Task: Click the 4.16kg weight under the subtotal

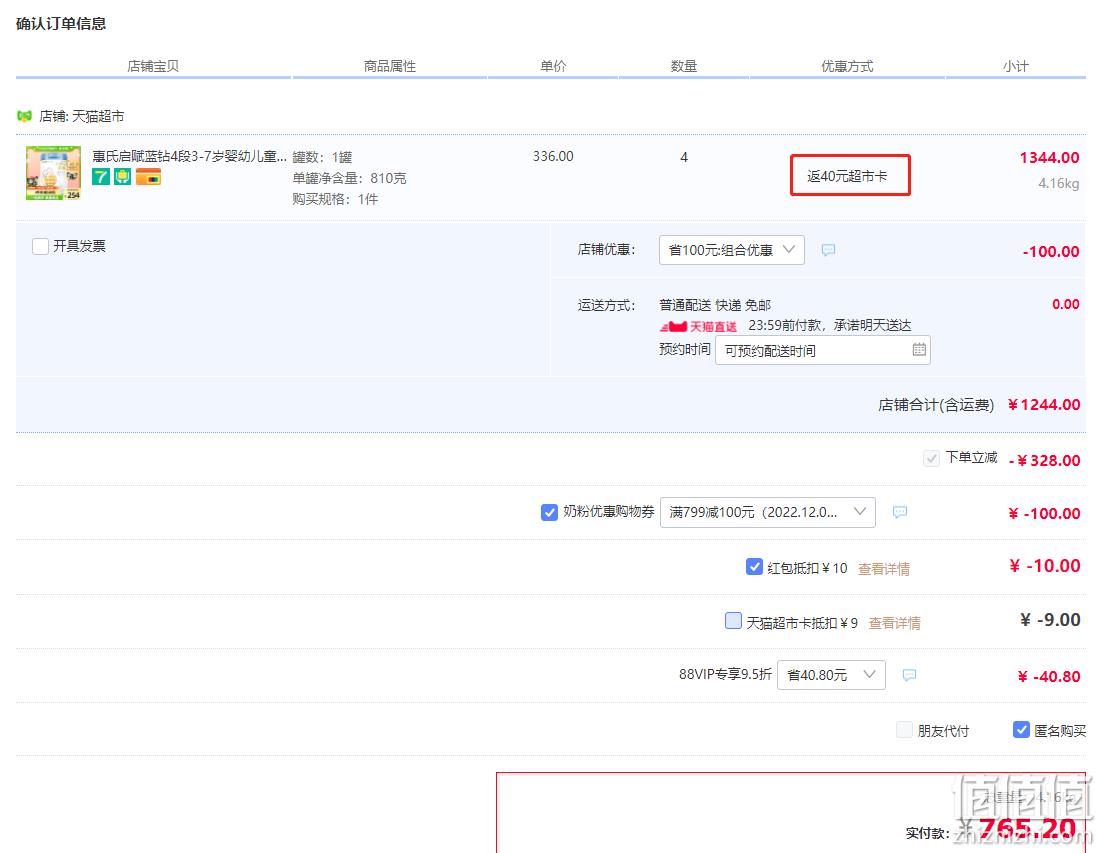Action: pos(1058,183)
